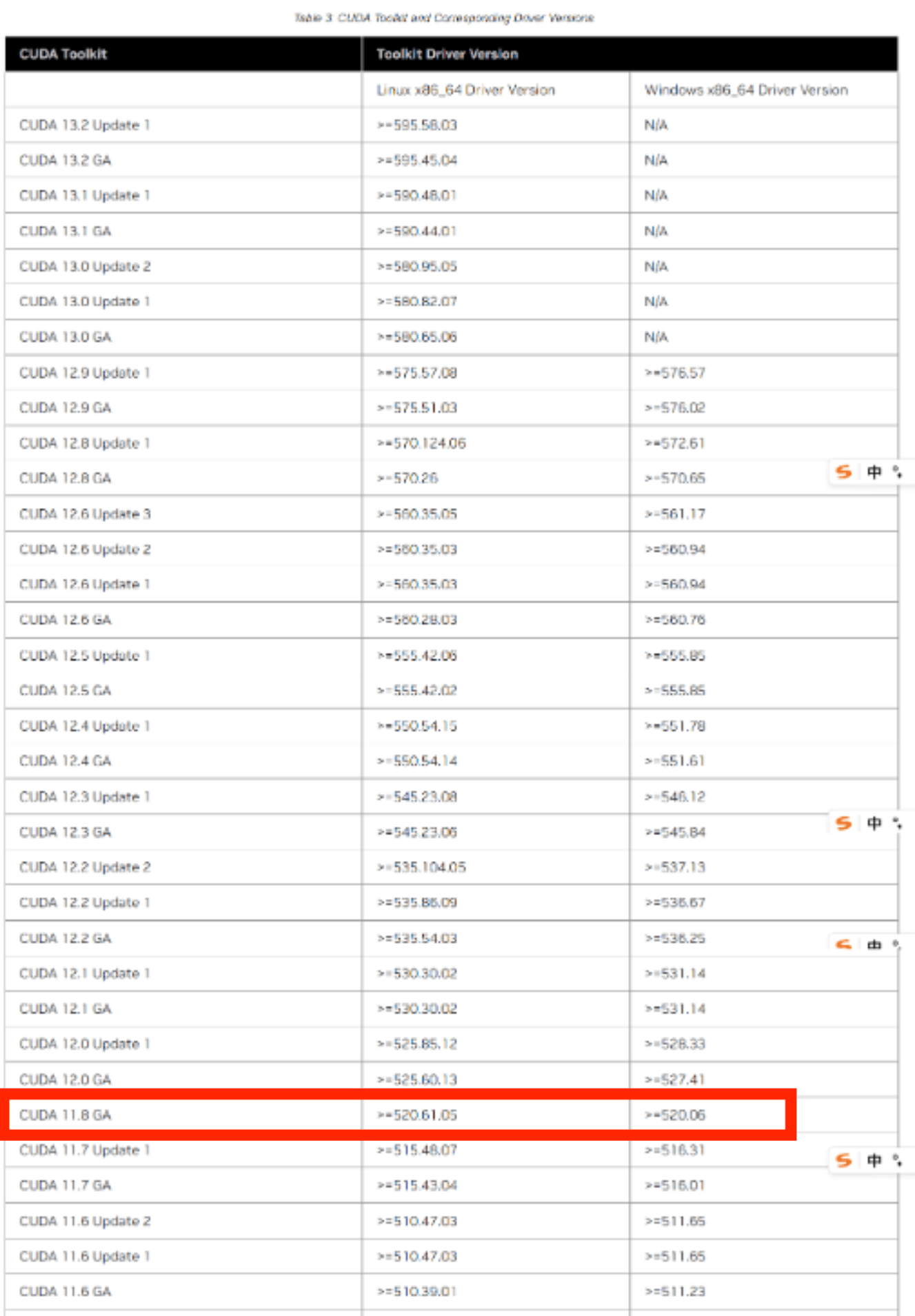Select the Windows x86_64 Driver Version subheader
The width and height of the screenshot is (915, 1316).
pos(746,90)
